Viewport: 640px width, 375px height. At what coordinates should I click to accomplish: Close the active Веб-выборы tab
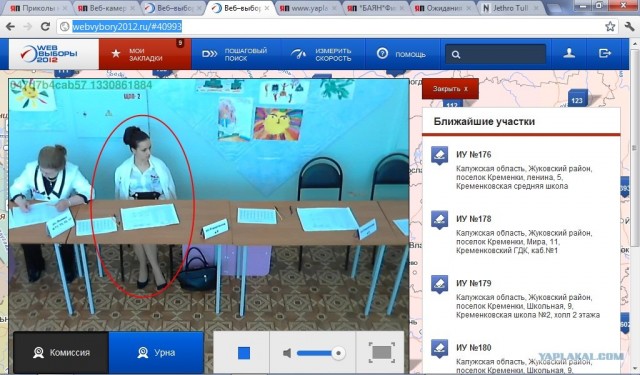pos(267,8)
